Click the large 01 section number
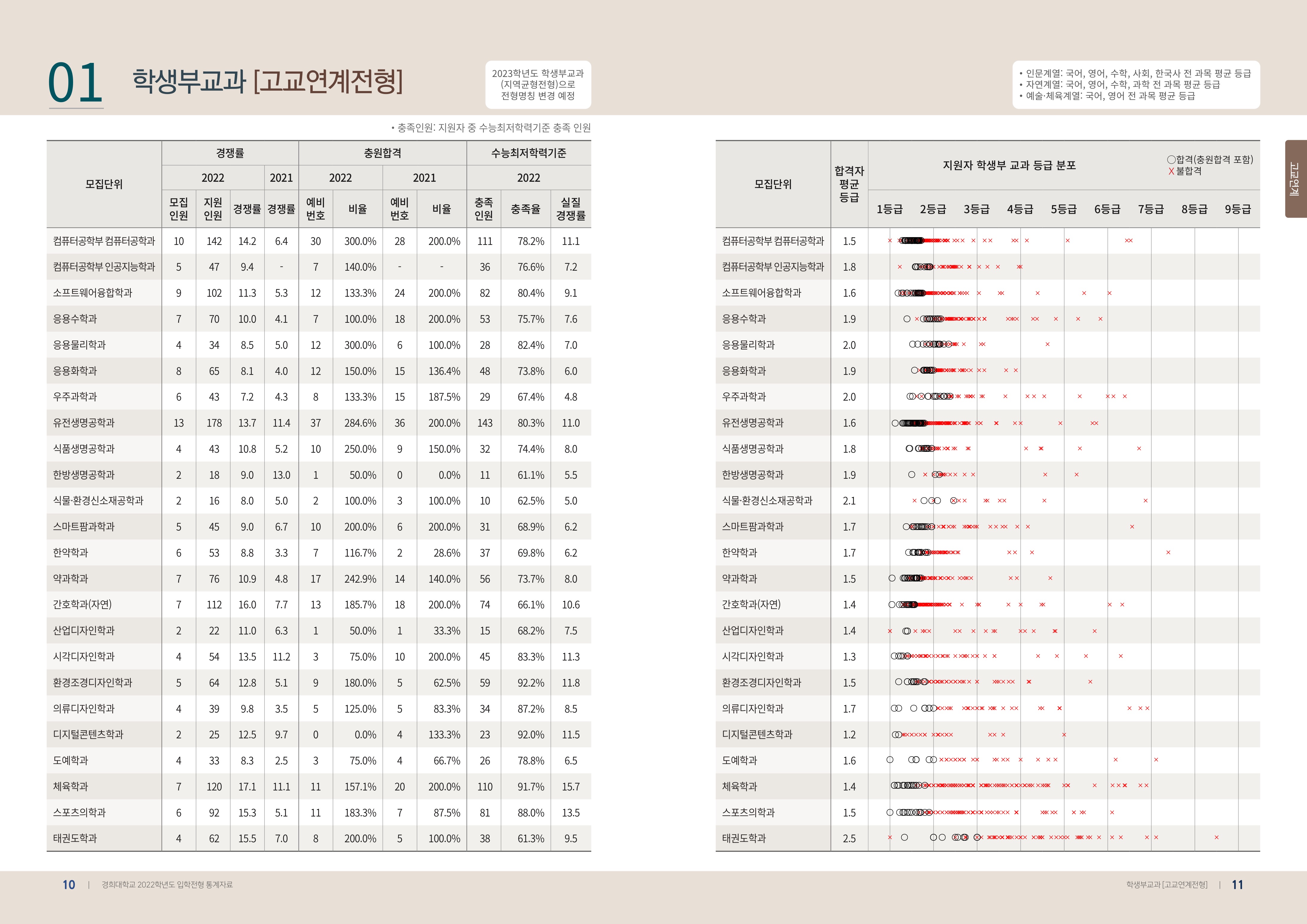The image size is (1307, 924). tap(75, 83)
